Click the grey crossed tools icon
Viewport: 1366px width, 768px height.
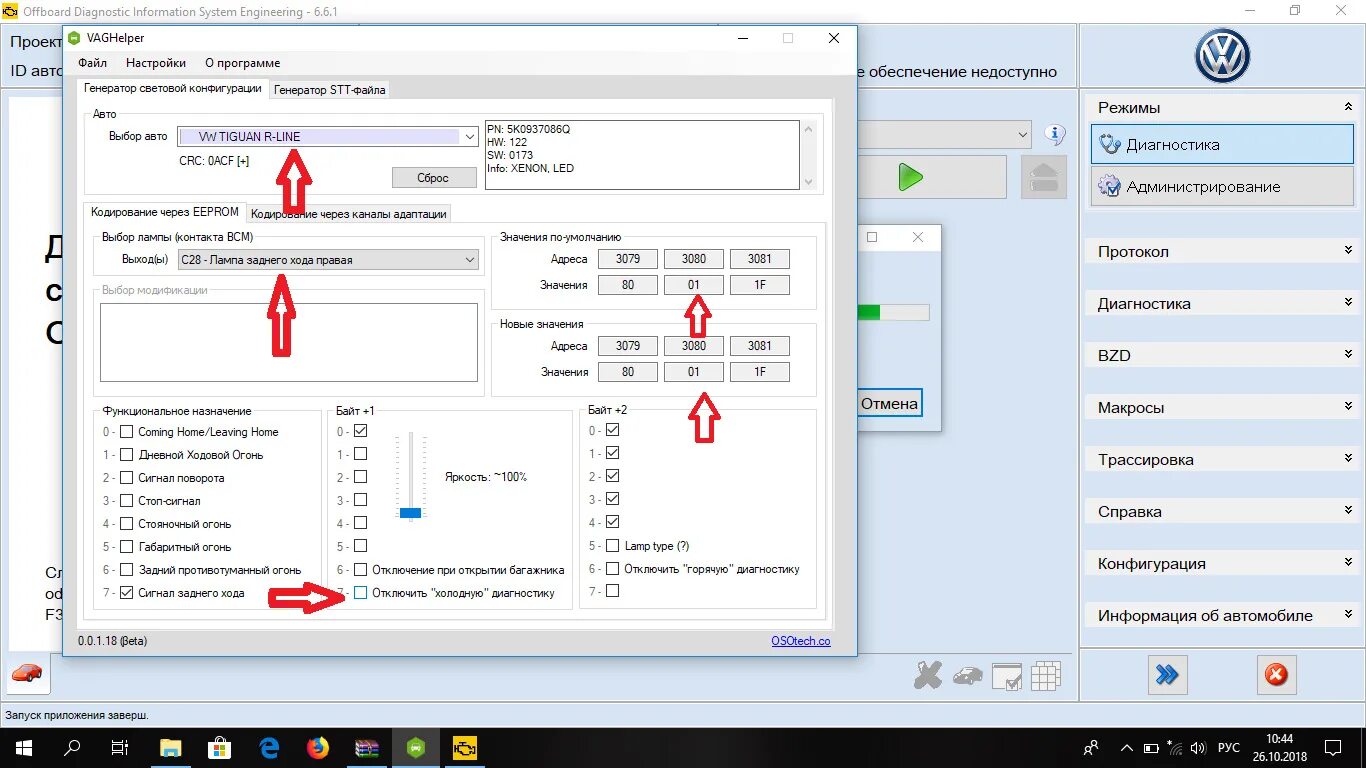point(928,676)
